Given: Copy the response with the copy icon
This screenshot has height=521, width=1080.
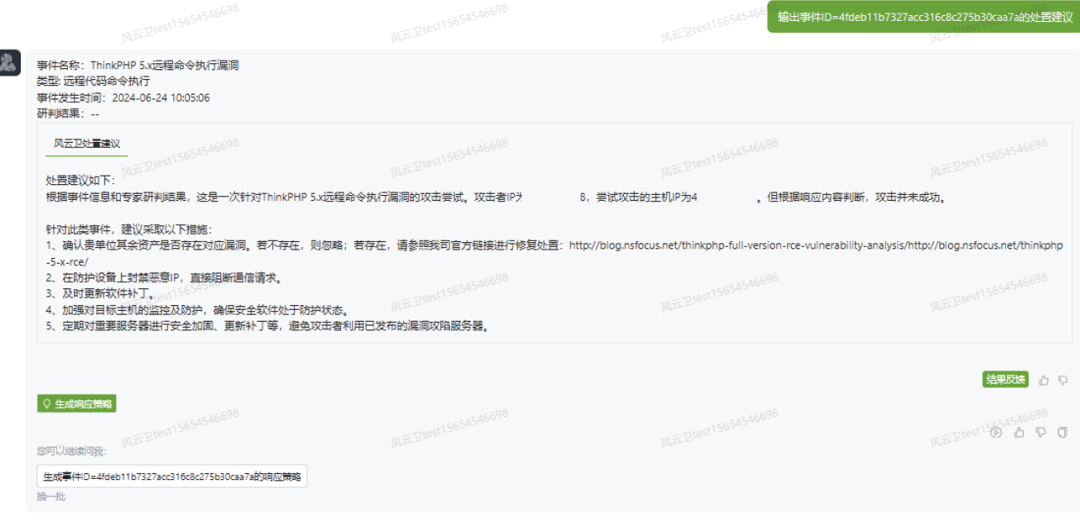Looking at the screenshot, I should 1063,432.
